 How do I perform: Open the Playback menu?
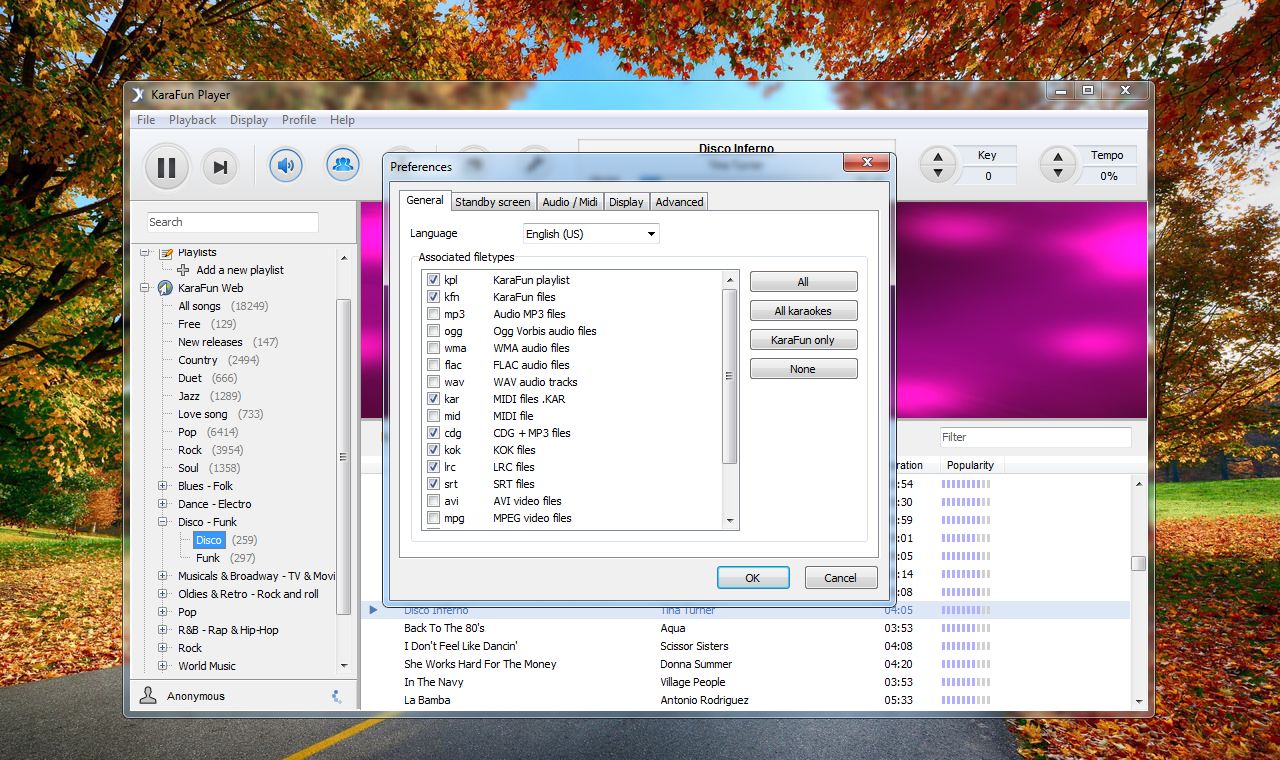192,120
